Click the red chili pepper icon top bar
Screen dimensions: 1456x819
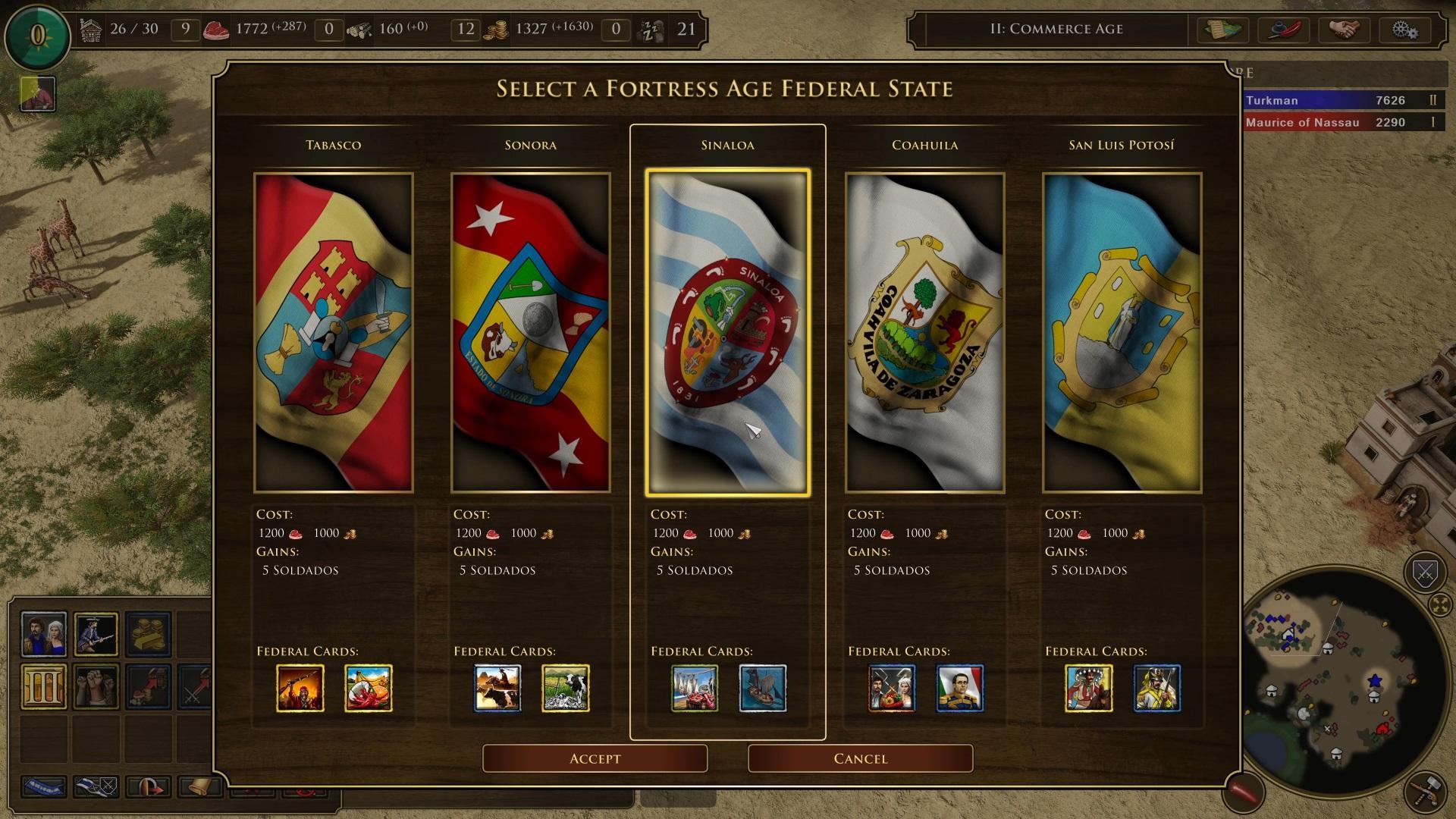pyautogui.click(x=1284, y=30)
